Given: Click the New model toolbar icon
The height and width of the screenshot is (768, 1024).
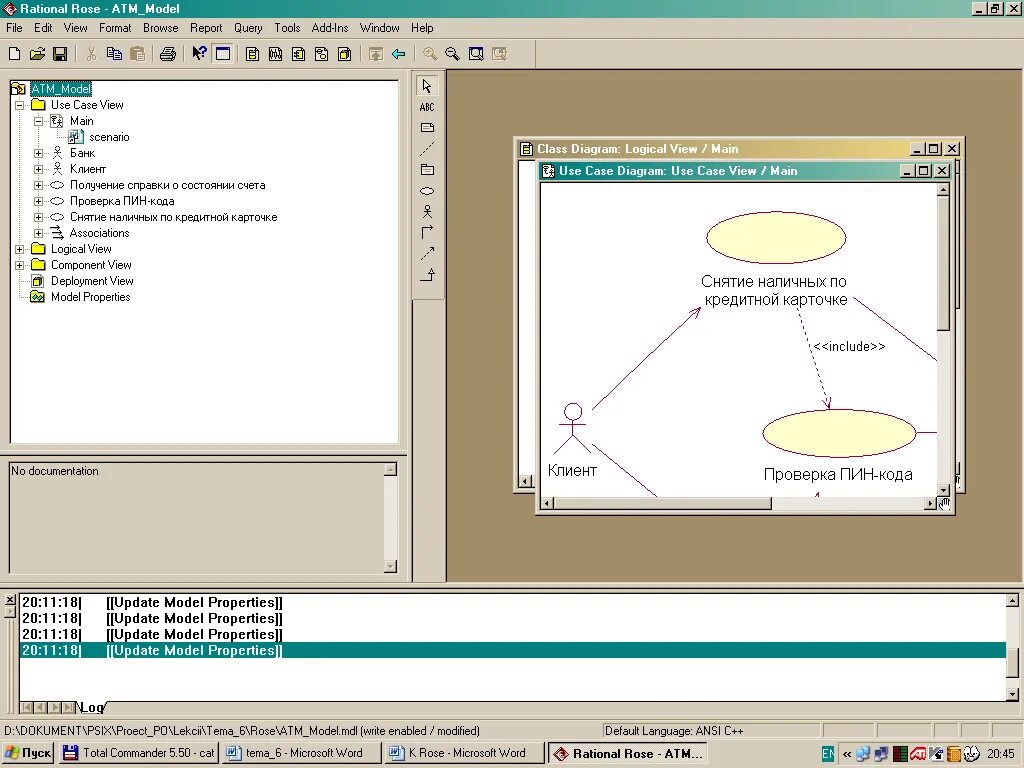Looking at the screenshot, I should pos(14,54).
